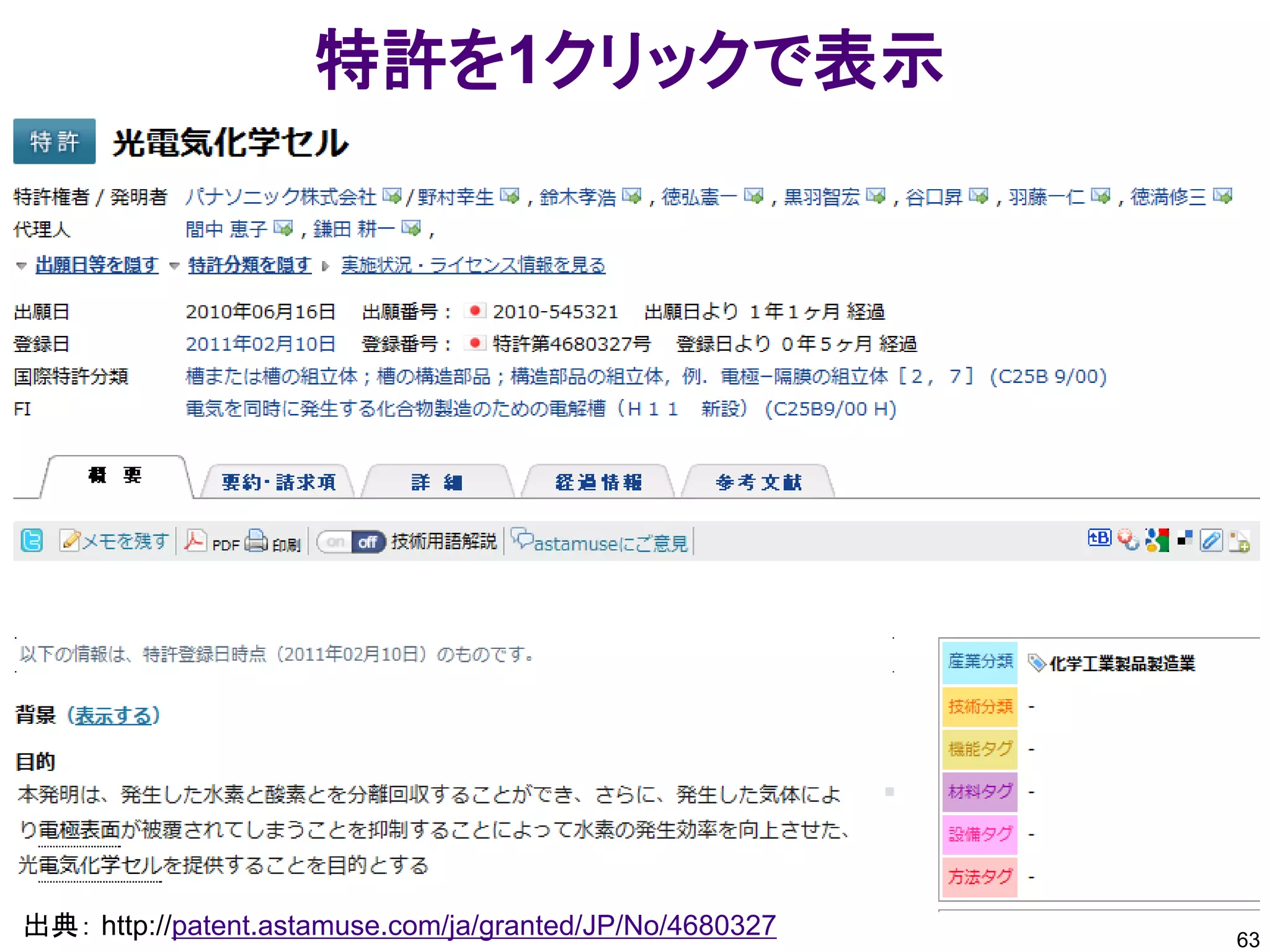The width and height of the screenshot is (1270, 952).
Task: Click the 産業分類 cyan label
Action: [x=980, y=663]
